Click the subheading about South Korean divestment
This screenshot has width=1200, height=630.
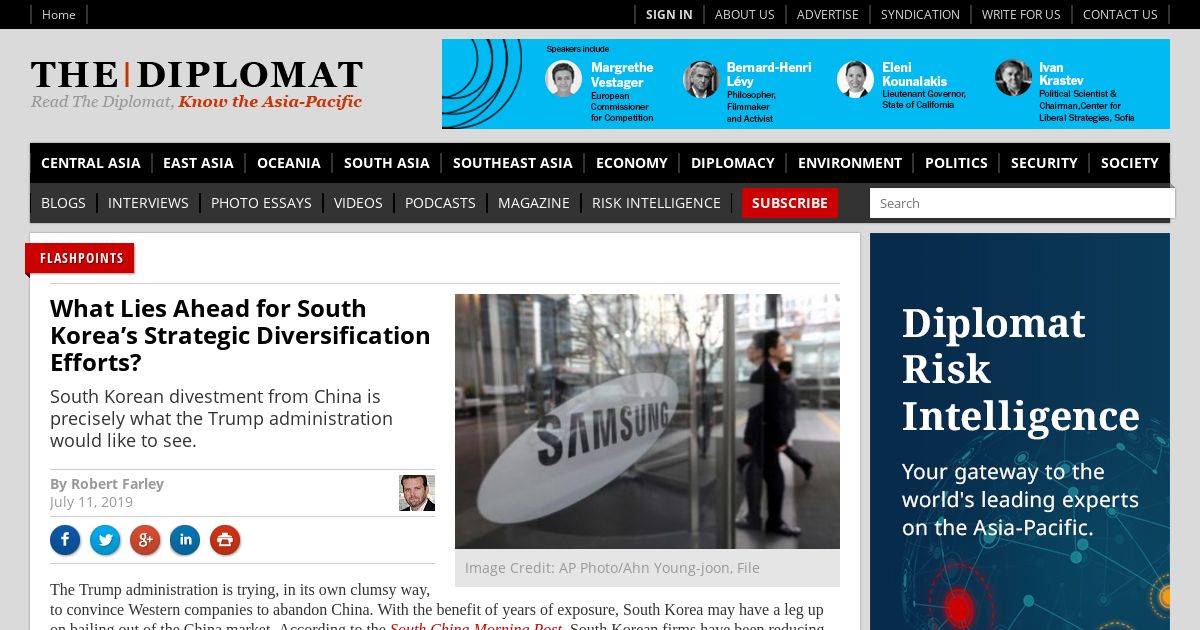point(221,418)
